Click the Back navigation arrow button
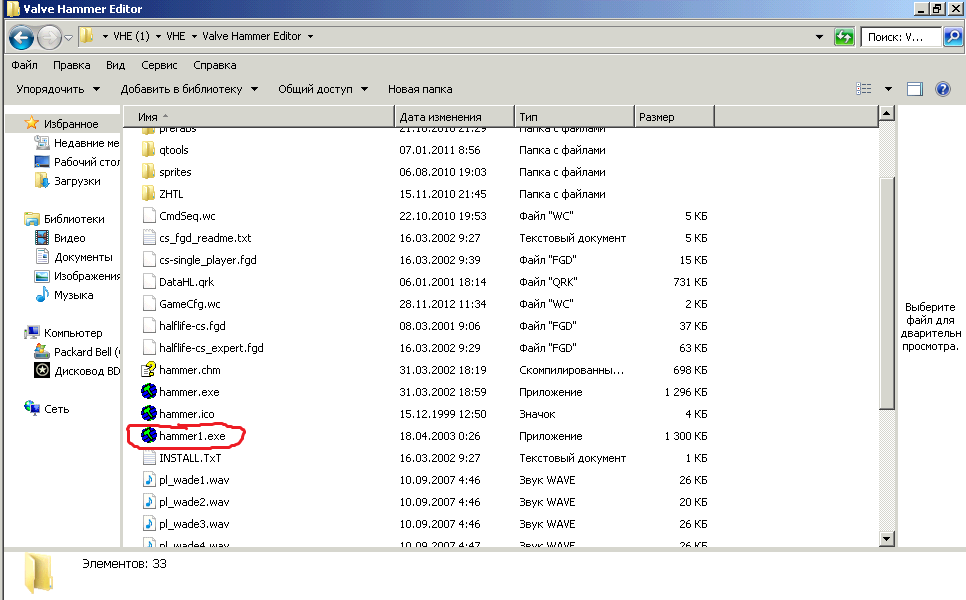 click(22, 38)
